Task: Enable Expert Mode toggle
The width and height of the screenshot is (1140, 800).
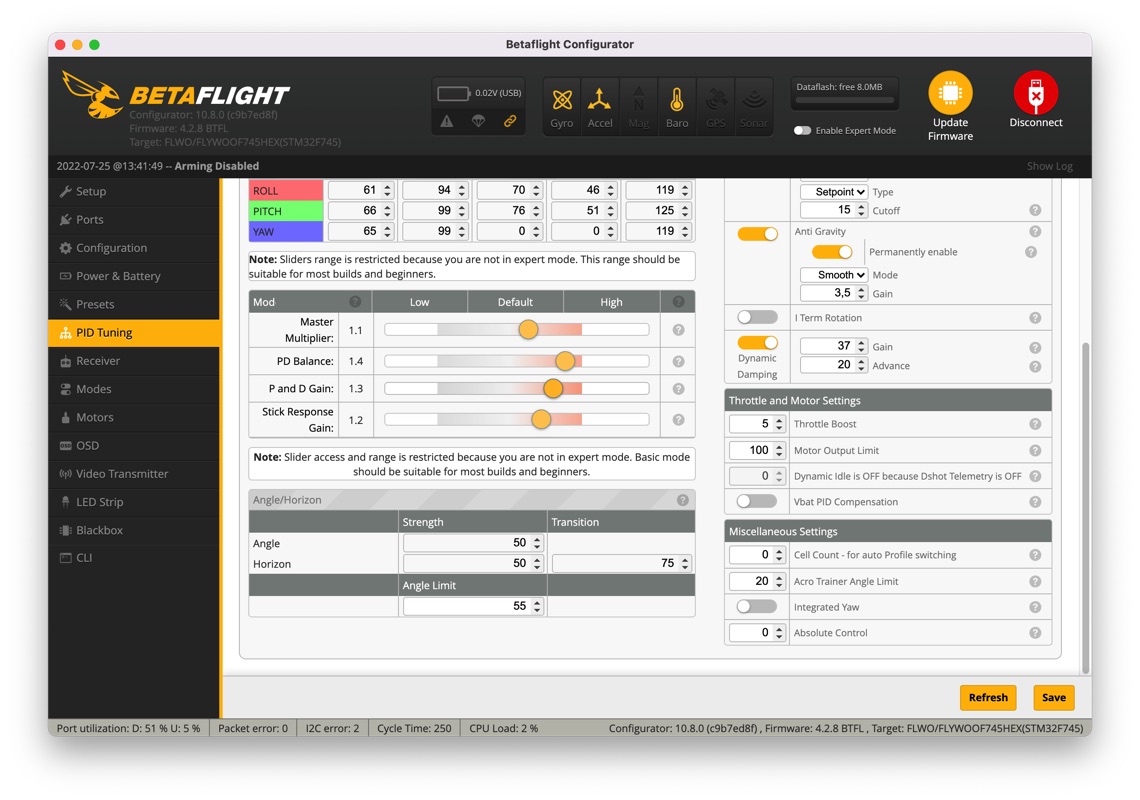Action: pyautogui.click(x=802, y=131)
